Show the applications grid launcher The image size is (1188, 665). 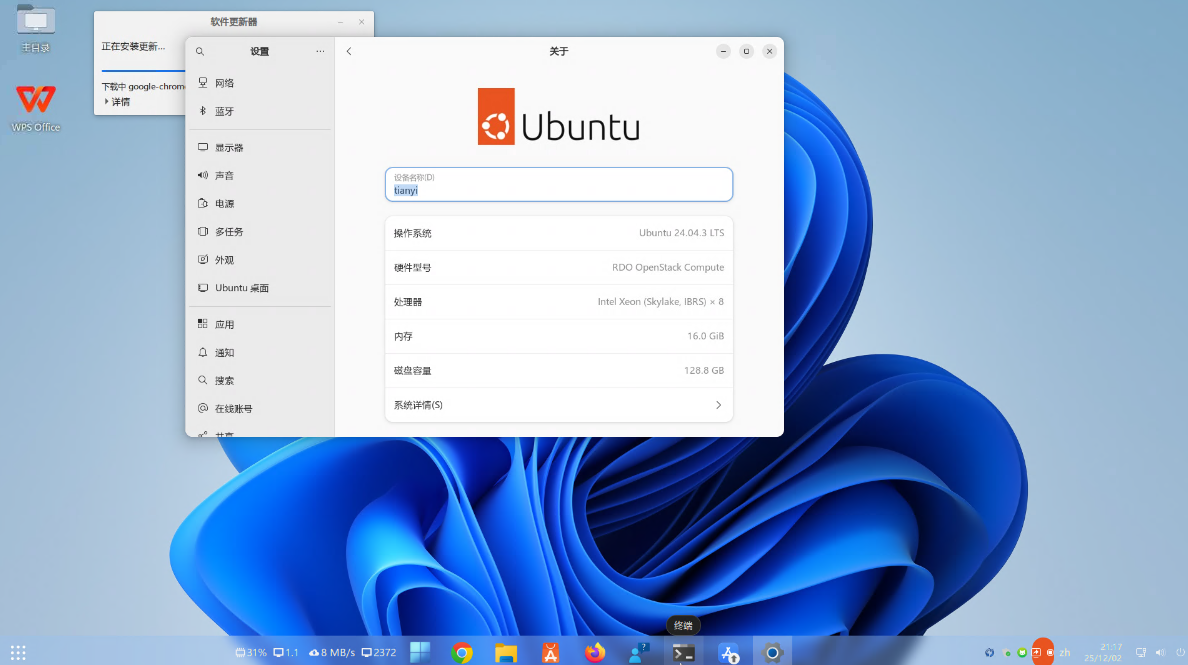[18, 653]
